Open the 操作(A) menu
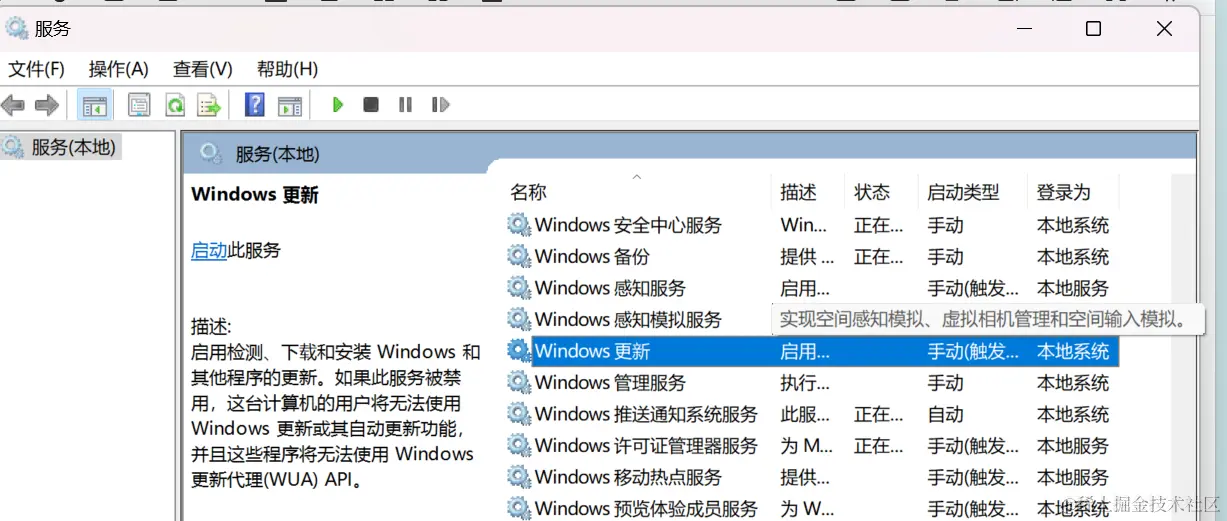 [119, 69]
